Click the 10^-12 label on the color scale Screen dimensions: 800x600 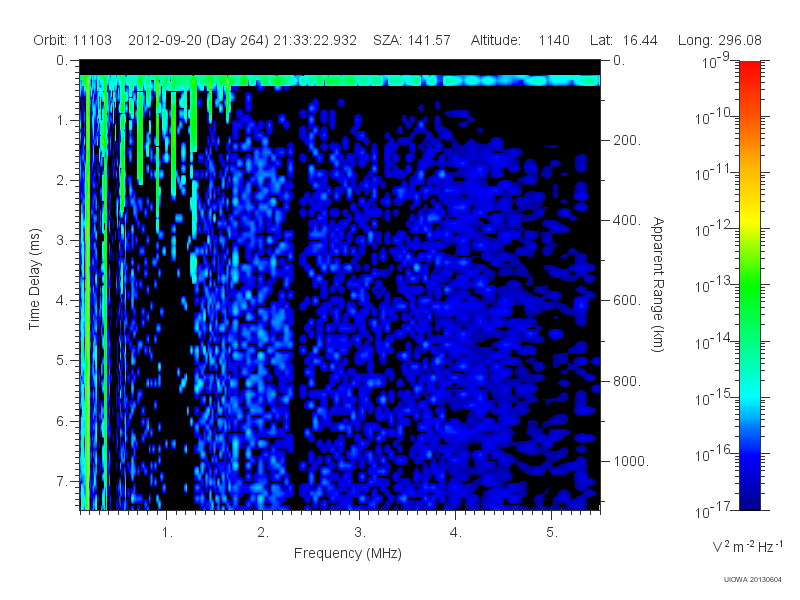(713, 228)
